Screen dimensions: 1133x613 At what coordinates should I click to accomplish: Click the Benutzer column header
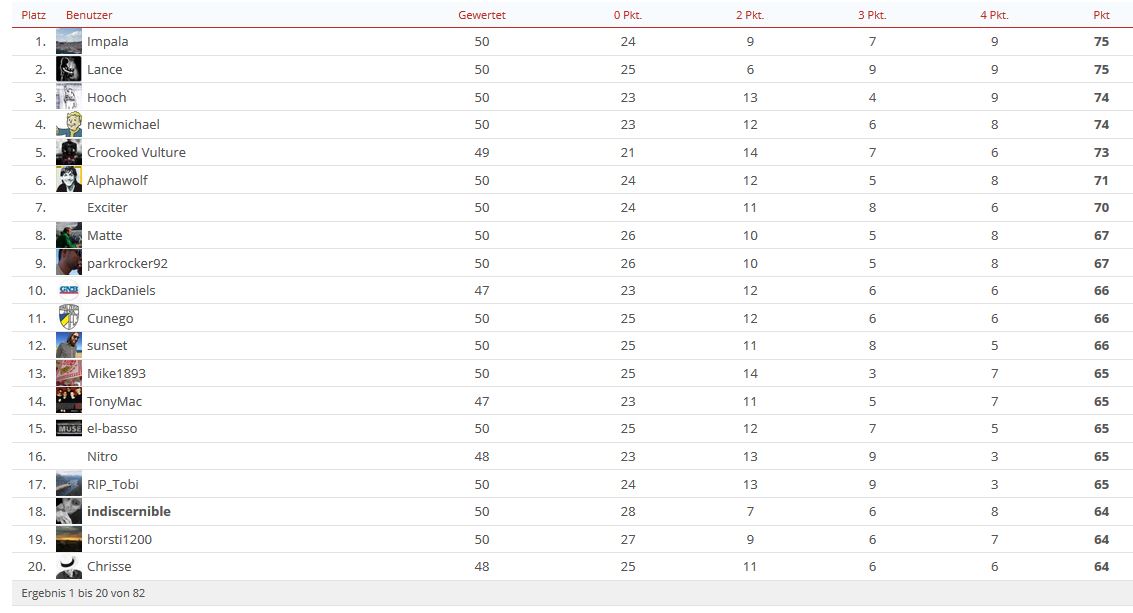pyautogui.click(x=89, y=15)
